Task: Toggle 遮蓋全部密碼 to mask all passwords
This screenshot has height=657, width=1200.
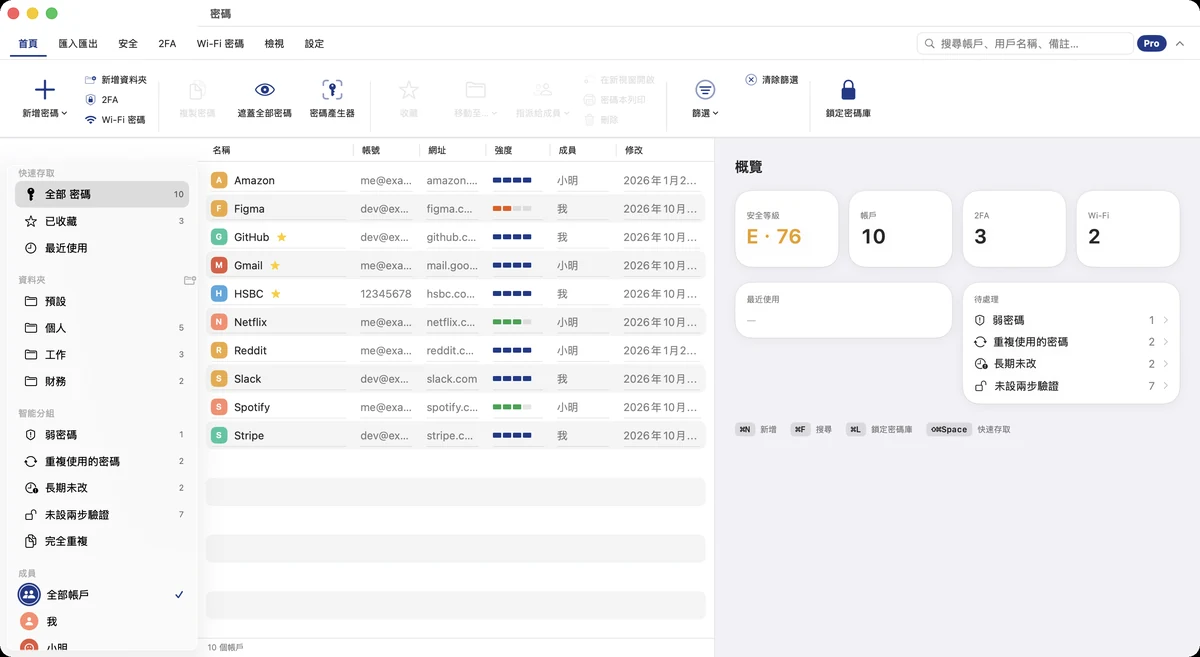Action: [x=265, y=99]
